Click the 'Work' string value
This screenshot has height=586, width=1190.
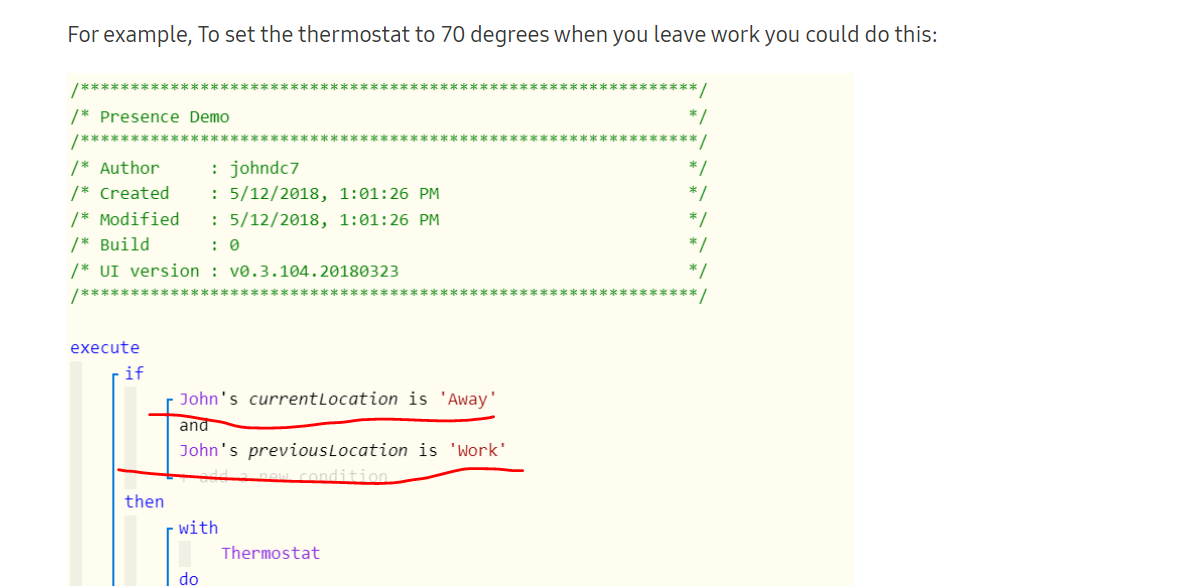tap(477, 451)
